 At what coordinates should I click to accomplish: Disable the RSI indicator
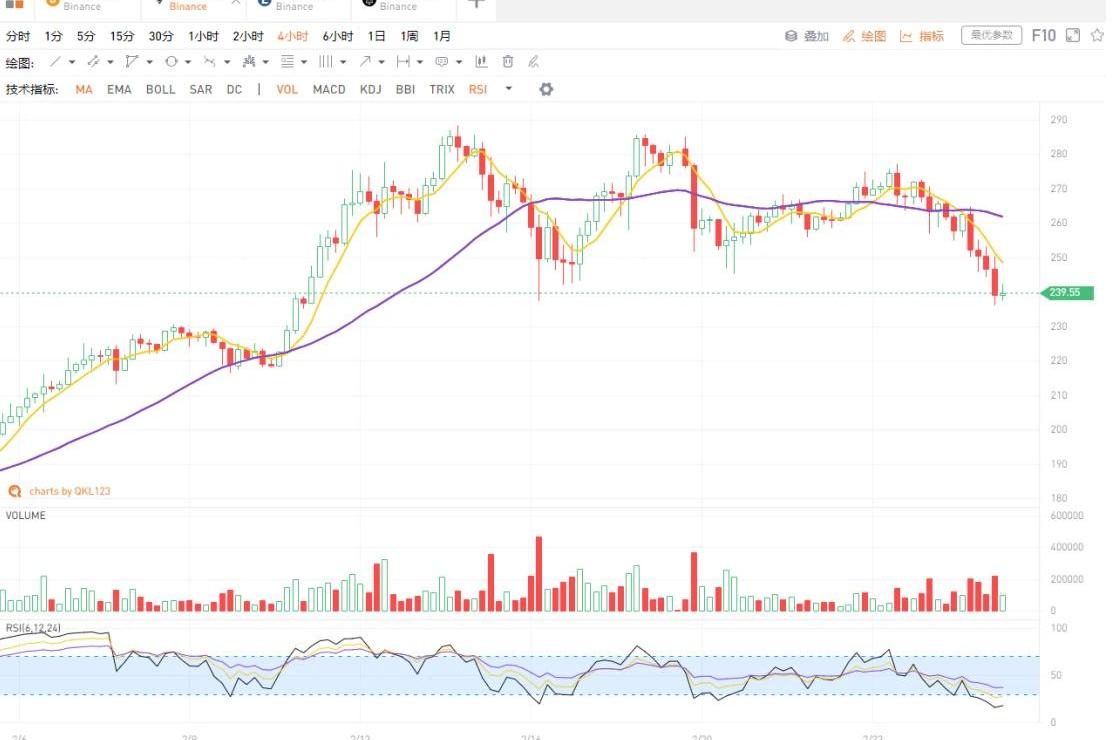[477, 89]
